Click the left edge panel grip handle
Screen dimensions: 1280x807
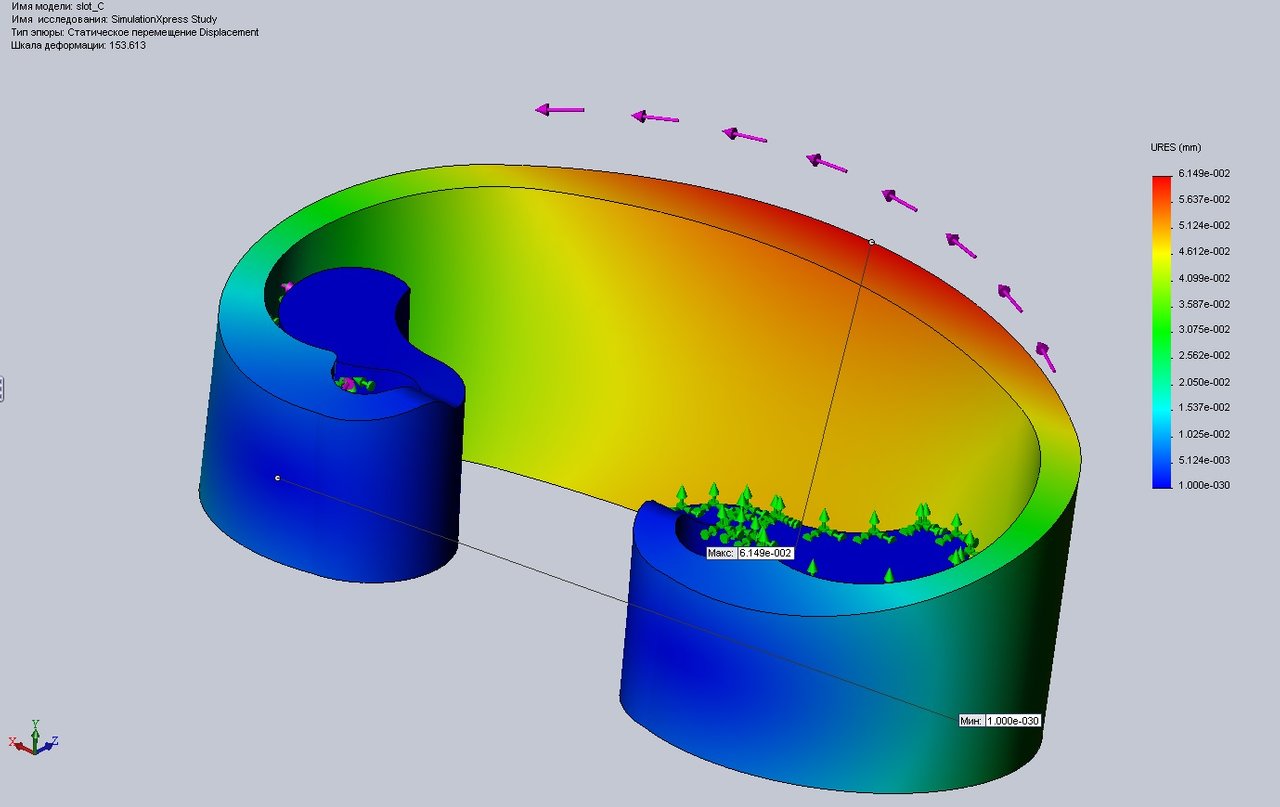(x=2, y=388)
